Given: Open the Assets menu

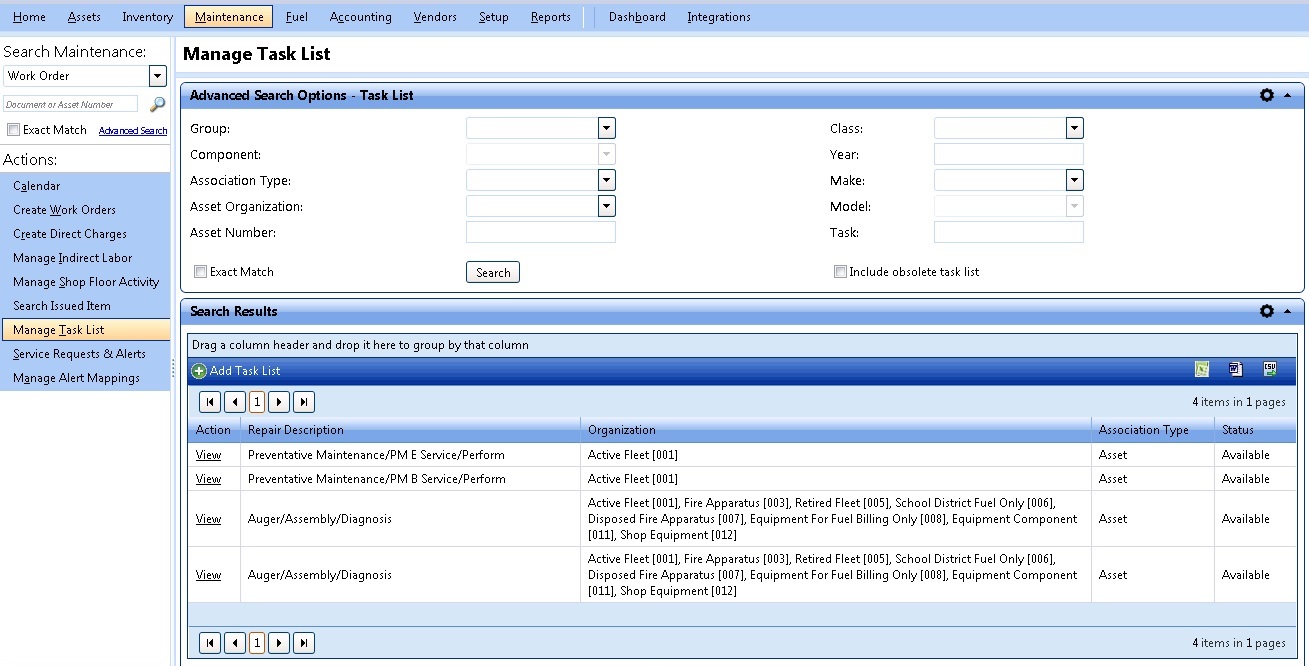Looking at the screenshot, I should click(84, 17).
